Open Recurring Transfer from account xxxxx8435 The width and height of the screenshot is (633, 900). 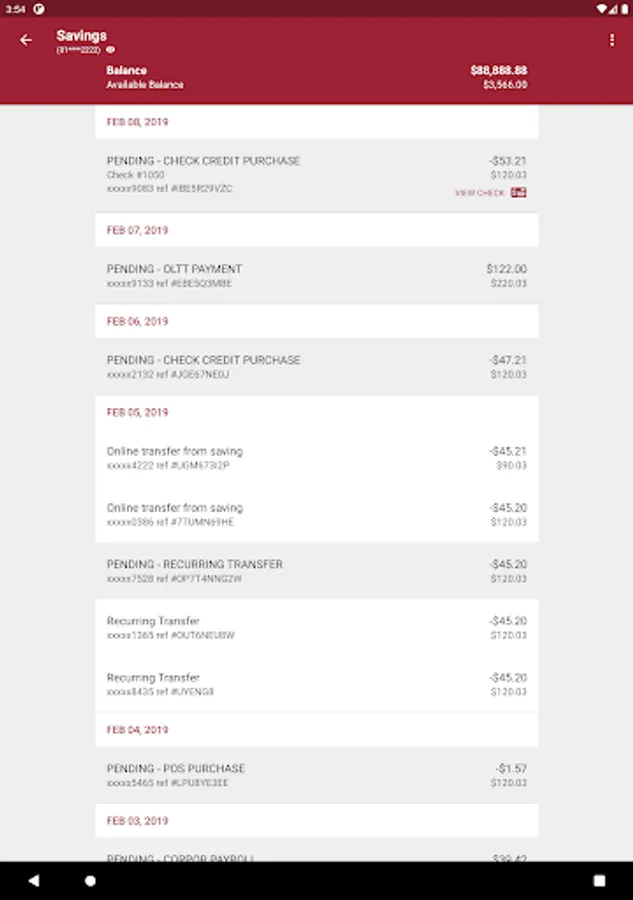316,684
